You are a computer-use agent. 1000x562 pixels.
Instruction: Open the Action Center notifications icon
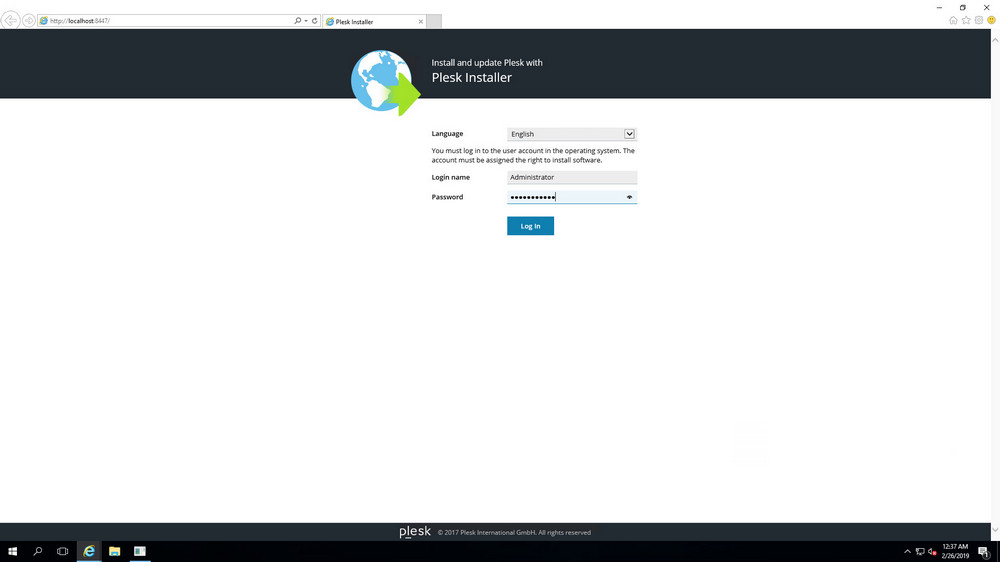(x=983, y=552)
